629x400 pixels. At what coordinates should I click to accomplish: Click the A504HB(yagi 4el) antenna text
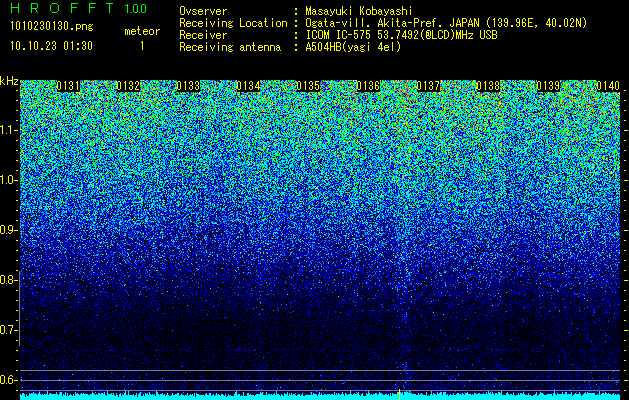353,47
